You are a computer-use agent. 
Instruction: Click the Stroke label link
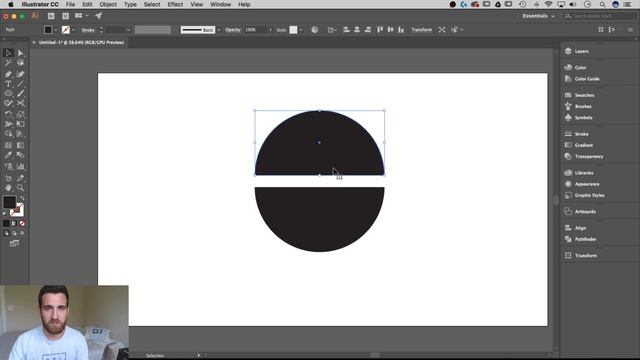(88, 30)
